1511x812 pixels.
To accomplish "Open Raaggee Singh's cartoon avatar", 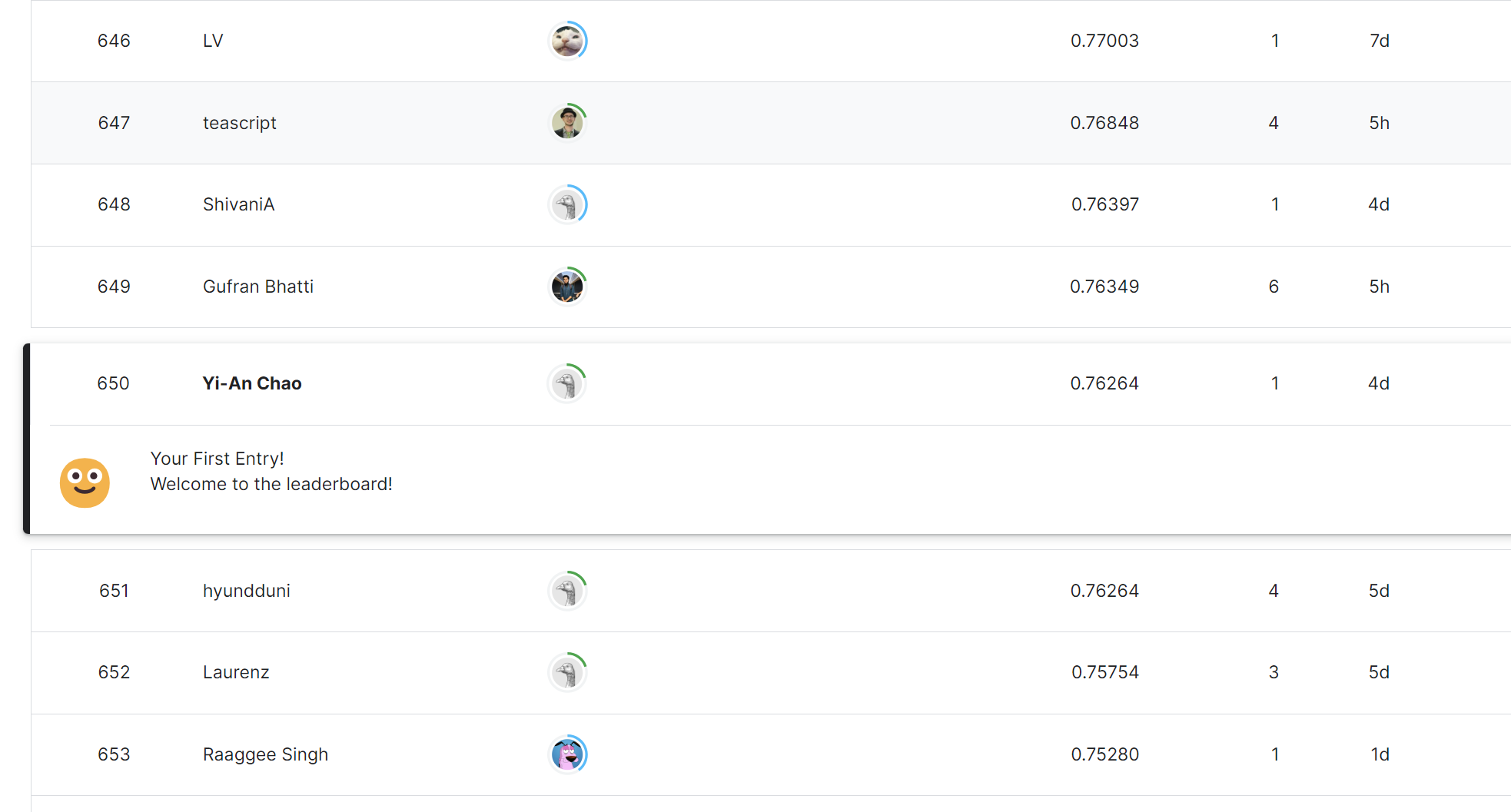I will click(567, 754).
